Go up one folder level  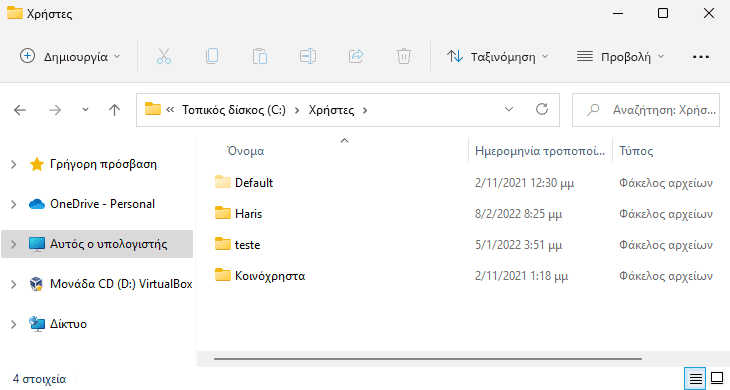point(115,110)
